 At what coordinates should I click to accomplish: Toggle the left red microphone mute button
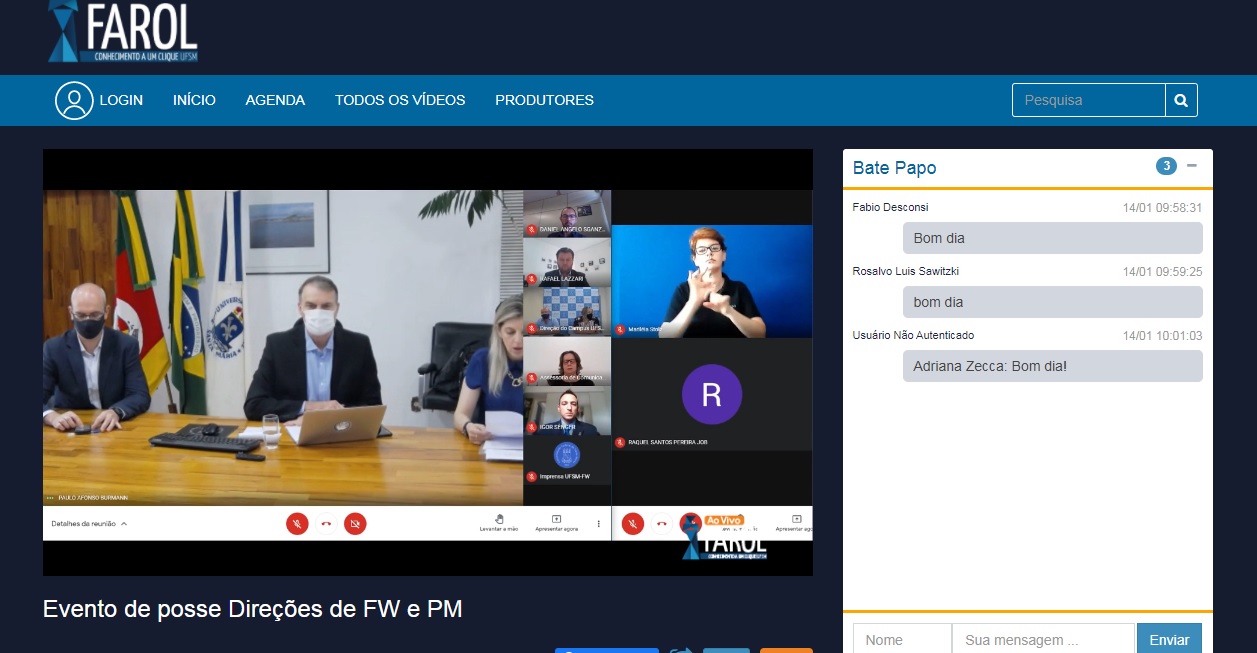[x=296, y=523]
